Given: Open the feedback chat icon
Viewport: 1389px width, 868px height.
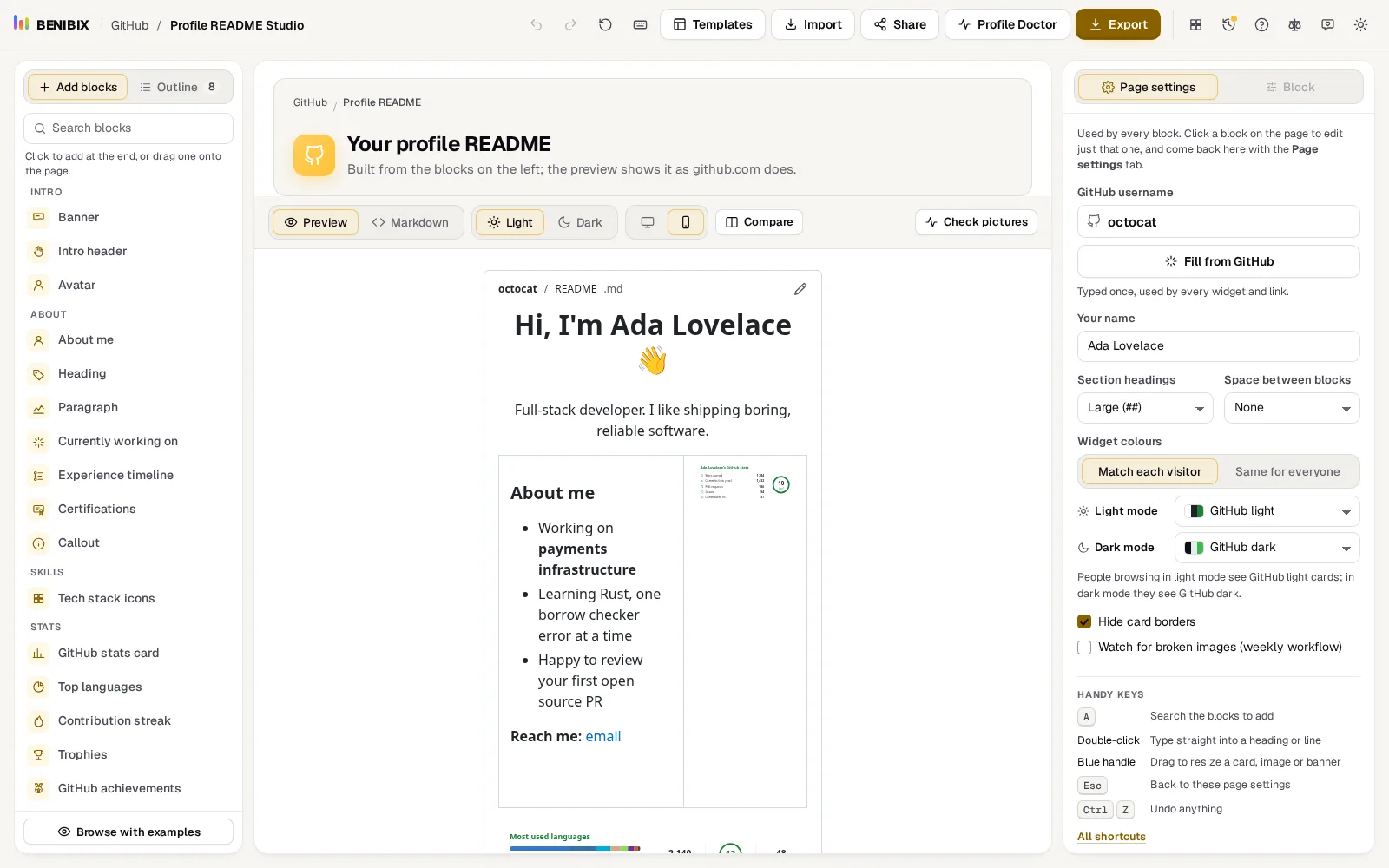Looking at the screenshot, I should click(x=1327, y=24).
